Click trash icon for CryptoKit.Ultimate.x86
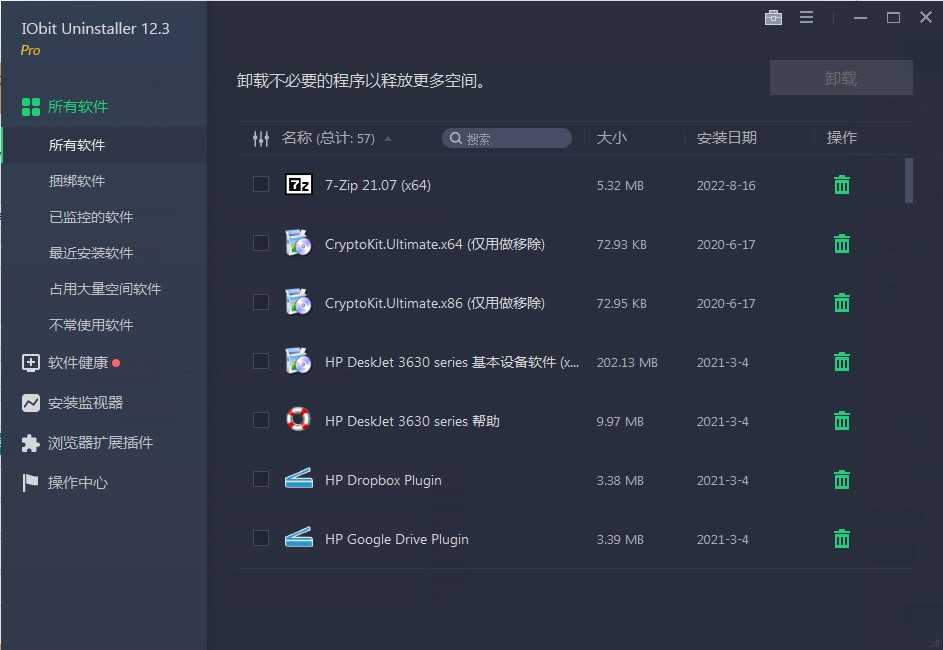The width and height of the screenshot is (943, 650). point(842,302)
